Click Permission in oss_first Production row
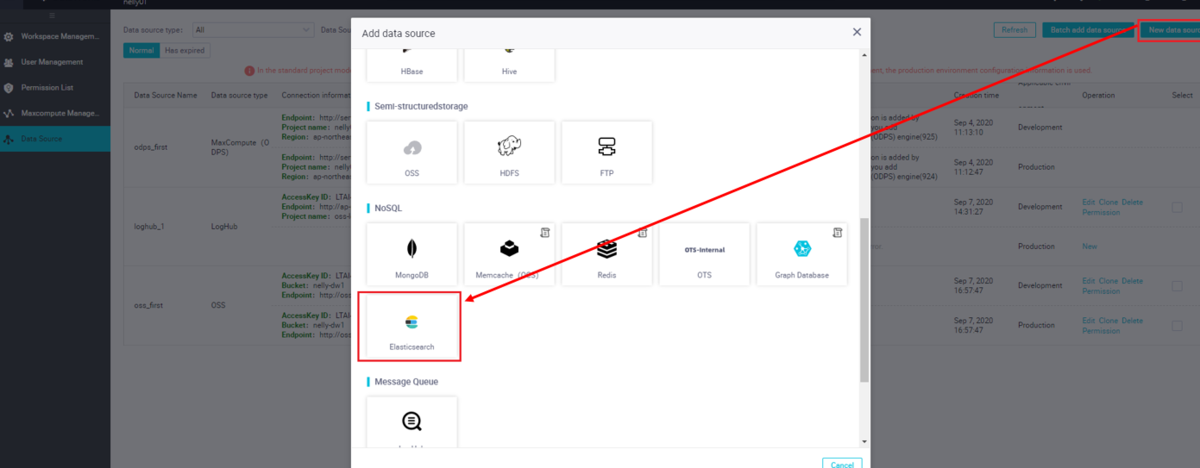This screenshot has height=468, width=1200. tap(1101, 331)
